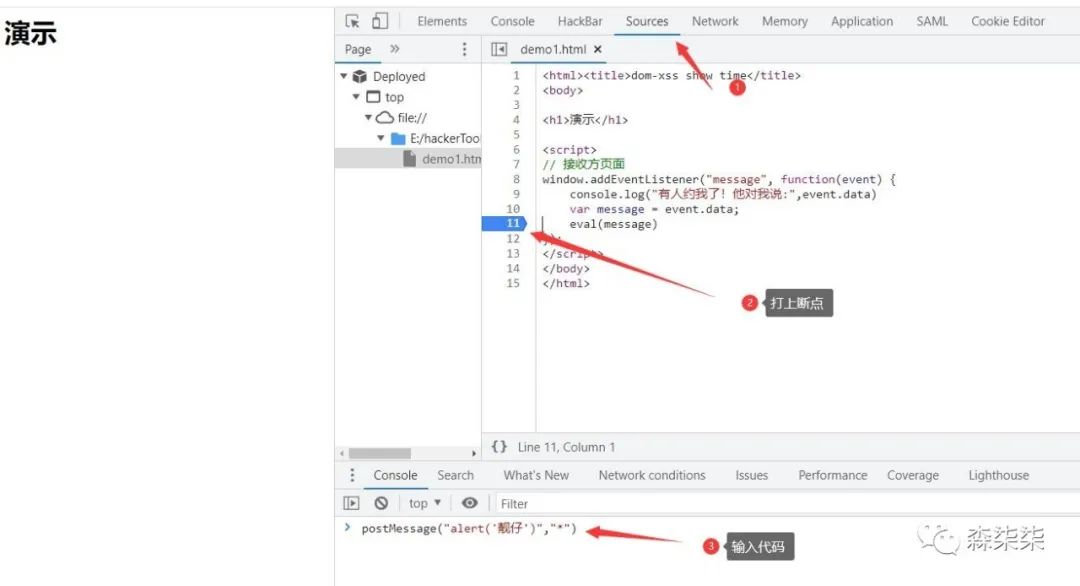Open the drawer Search tab

455,475
